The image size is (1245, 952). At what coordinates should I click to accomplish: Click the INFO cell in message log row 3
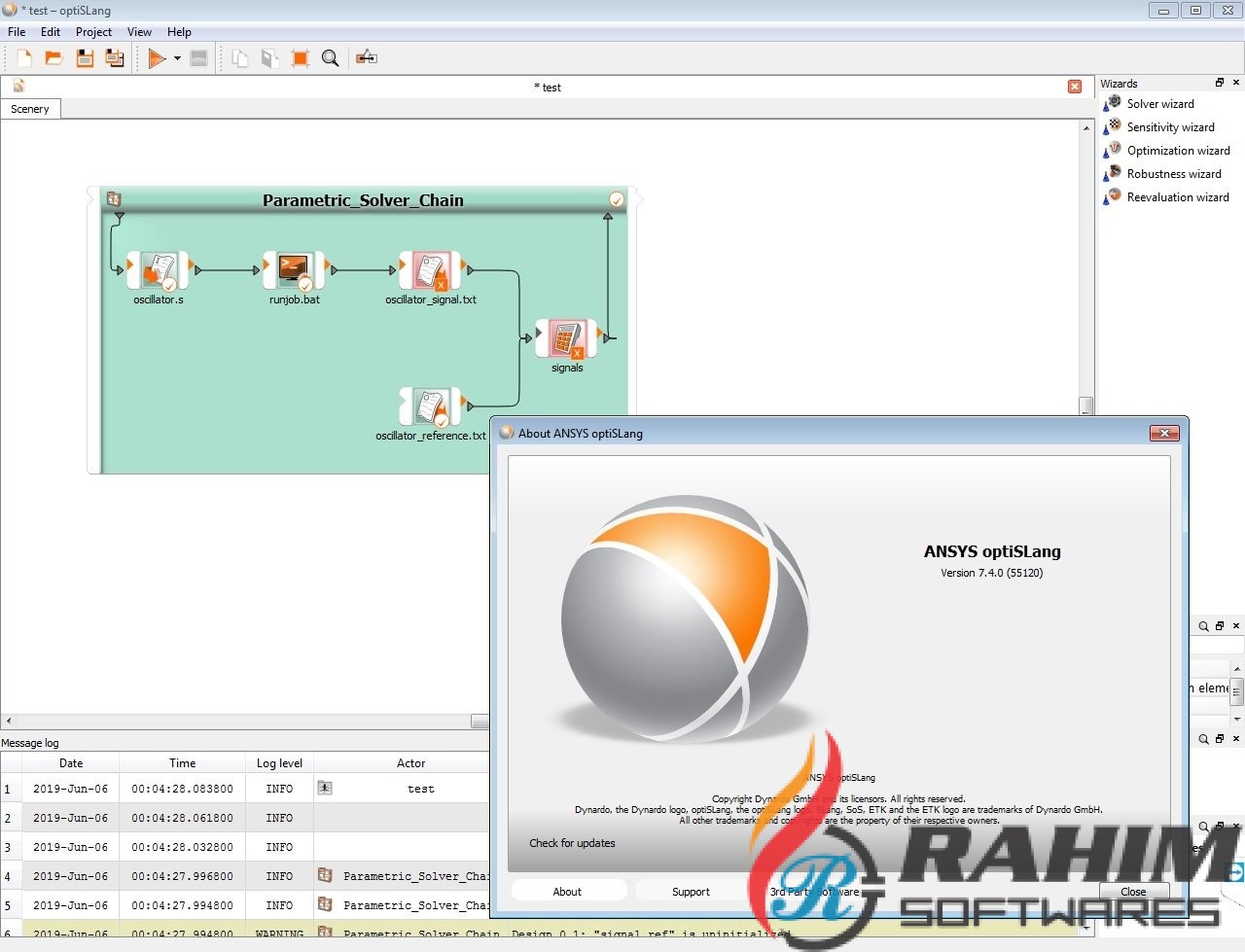coord(279,847)
